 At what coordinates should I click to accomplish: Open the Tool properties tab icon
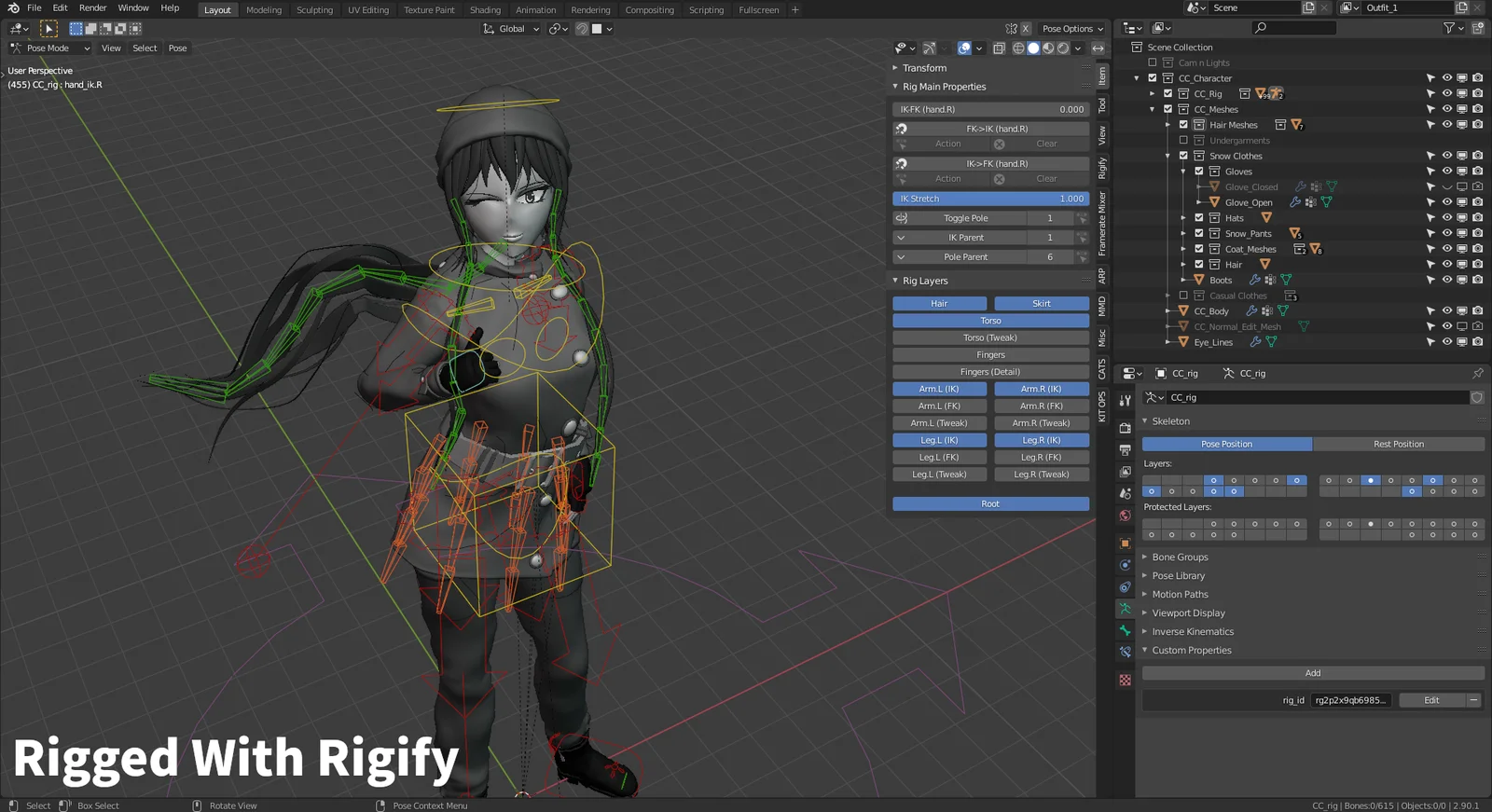1125,400
